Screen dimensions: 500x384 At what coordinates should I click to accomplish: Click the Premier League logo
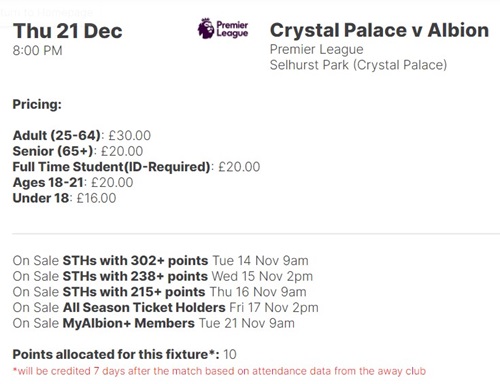pos(223,29)
